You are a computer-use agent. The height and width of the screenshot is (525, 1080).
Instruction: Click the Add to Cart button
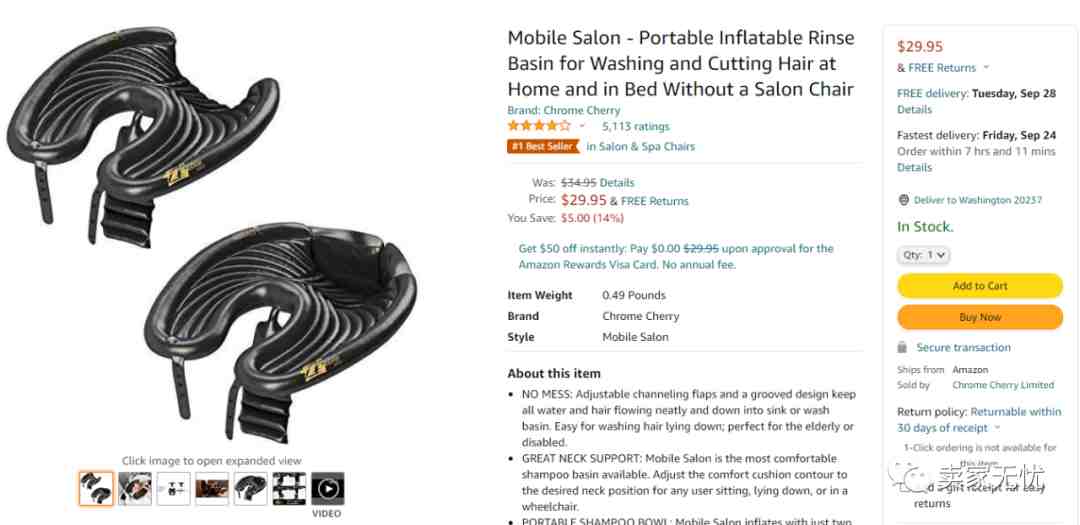click(979, 286)
